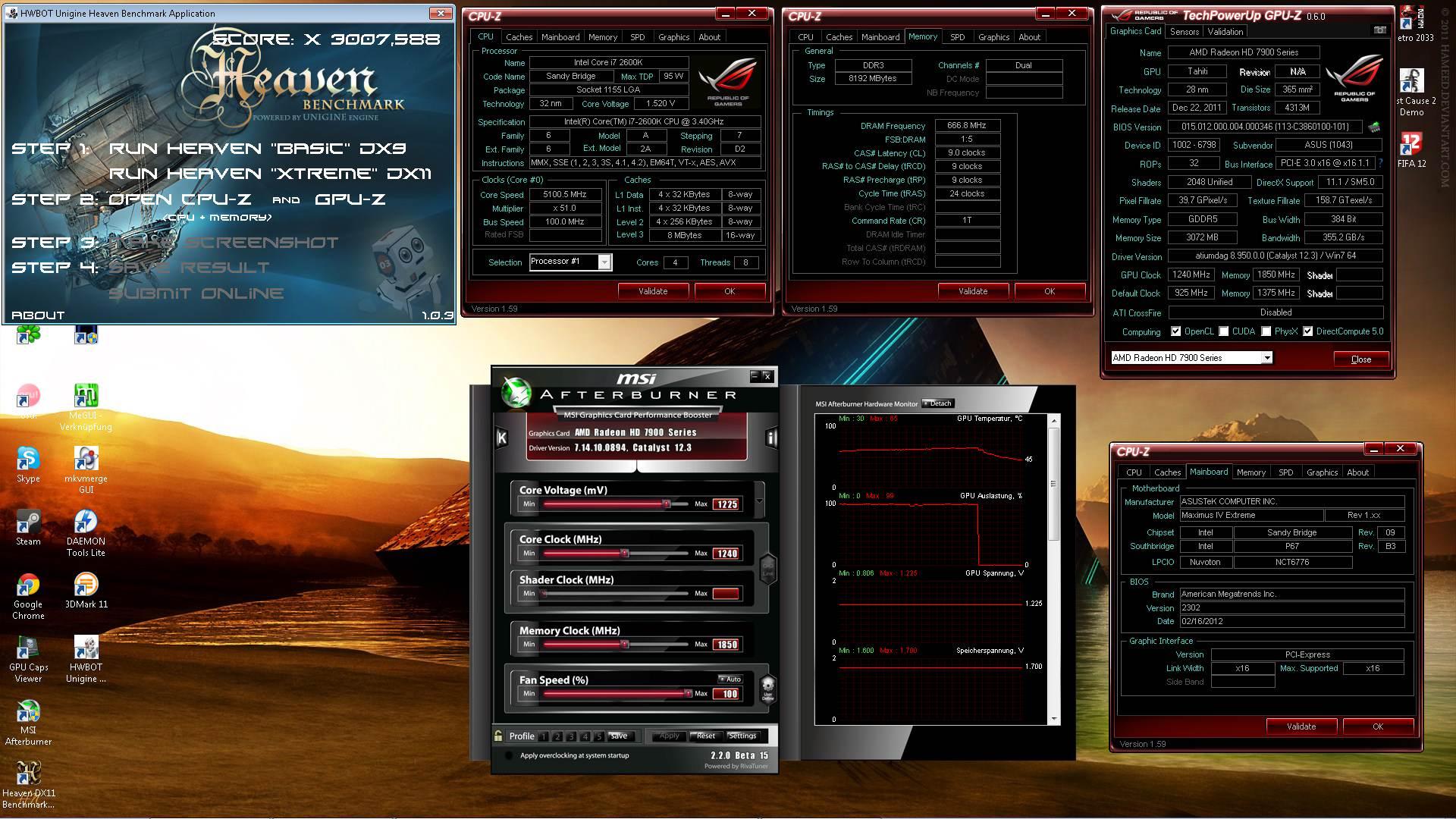Switch to the Sensors tab in GPU-Z
The height and width of the screenshot is (819, 1456).
[x=1184, y=32]
